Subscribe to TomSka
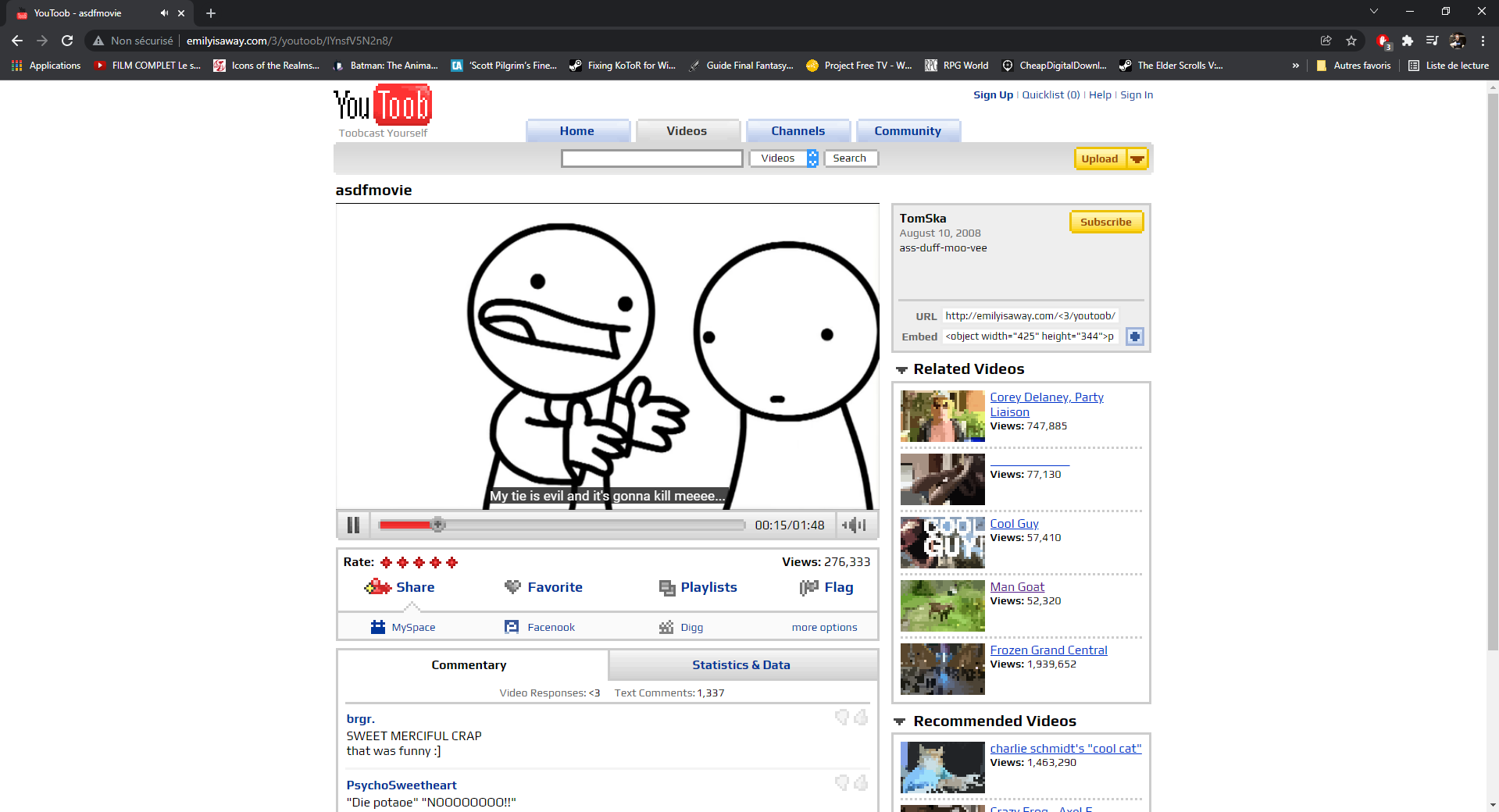 tap(1105, 223)
